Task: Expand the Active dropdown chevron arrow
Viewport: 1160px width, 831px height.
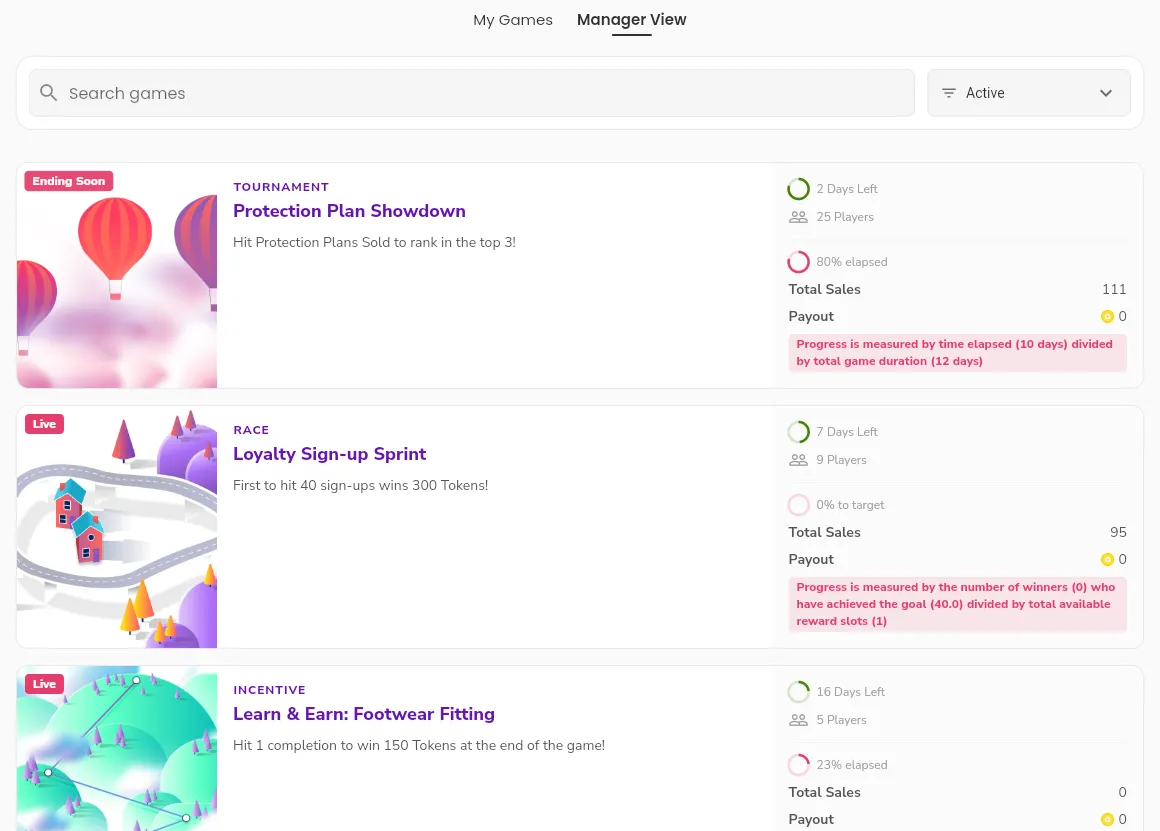Action: click(1105, 93)
